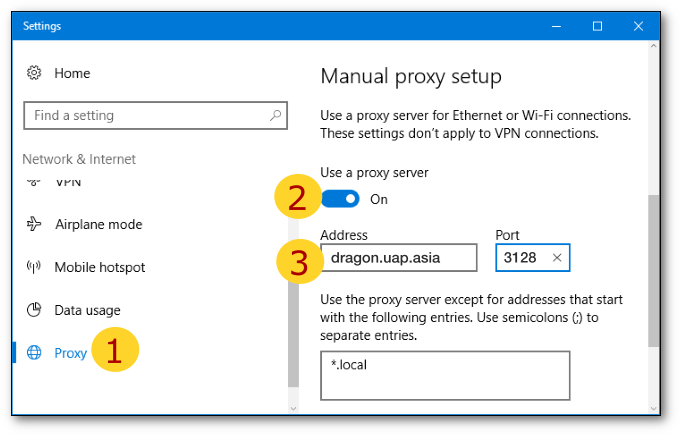Screen dimensions: 680x435
Task: Click the Port number field
Action: coord(533,258)
